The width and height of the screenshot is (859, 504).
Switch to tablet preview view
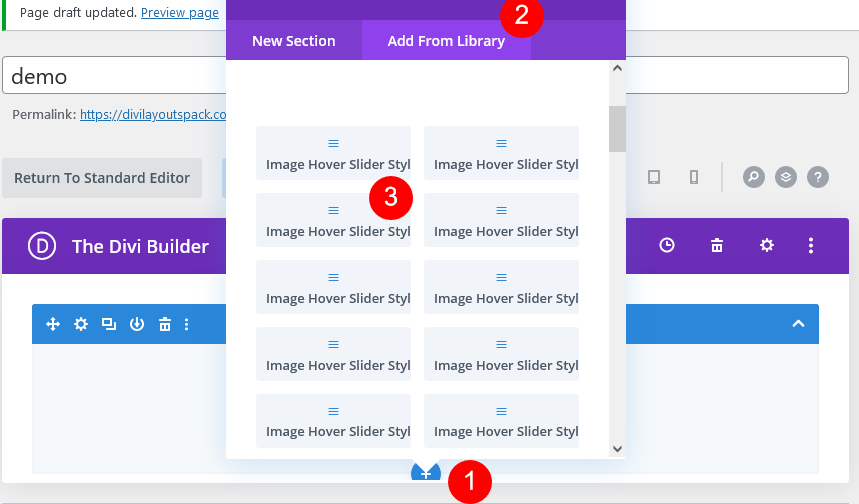click(x=654, y=177)
